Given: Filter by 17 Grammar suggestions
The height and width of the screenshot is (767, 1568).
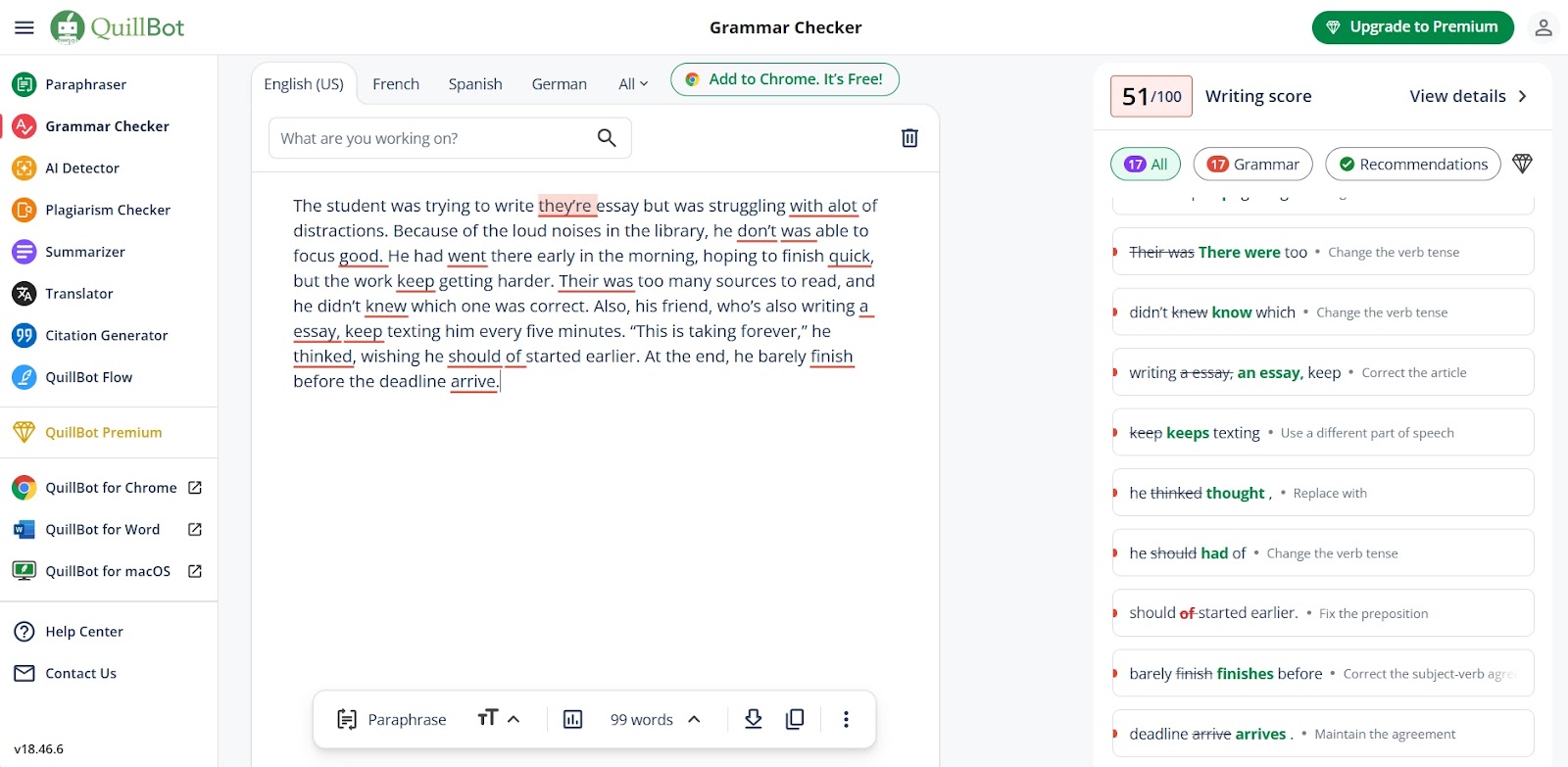Looking at the screenshot, I should tap(1253, 165).
